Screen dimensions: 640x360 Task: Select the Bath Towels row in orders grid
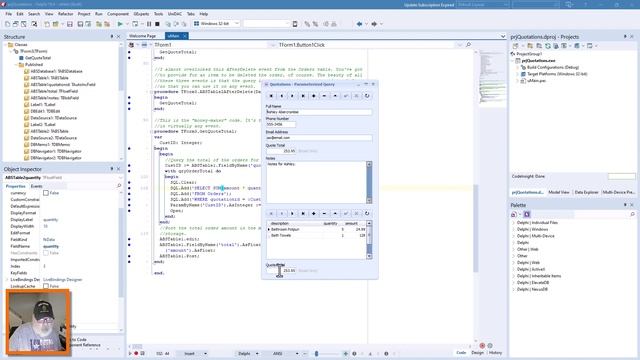316,236
